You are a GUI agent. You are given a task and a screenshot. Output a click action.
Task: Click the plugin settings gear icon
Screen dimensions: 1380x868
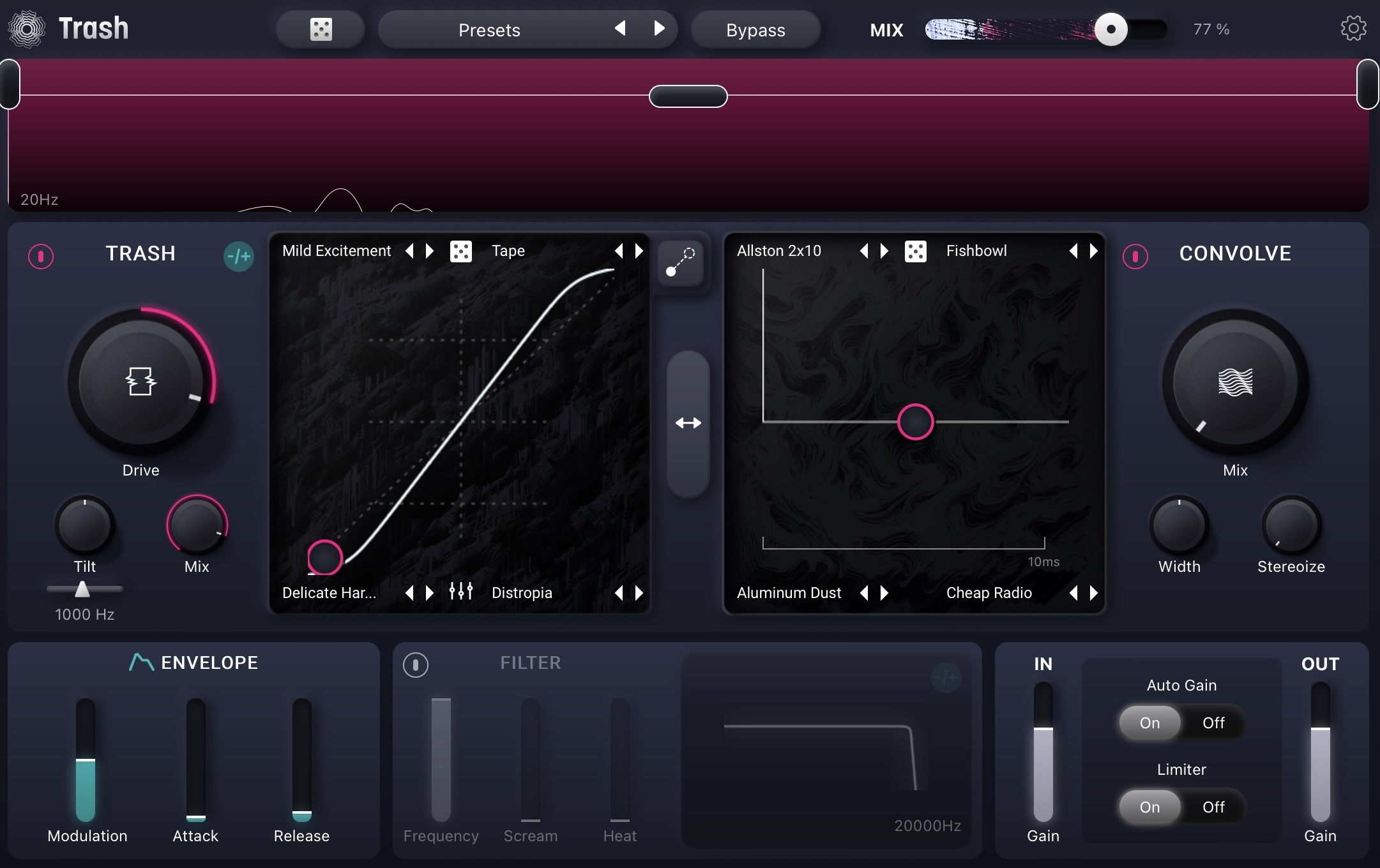pos(1351,29)
